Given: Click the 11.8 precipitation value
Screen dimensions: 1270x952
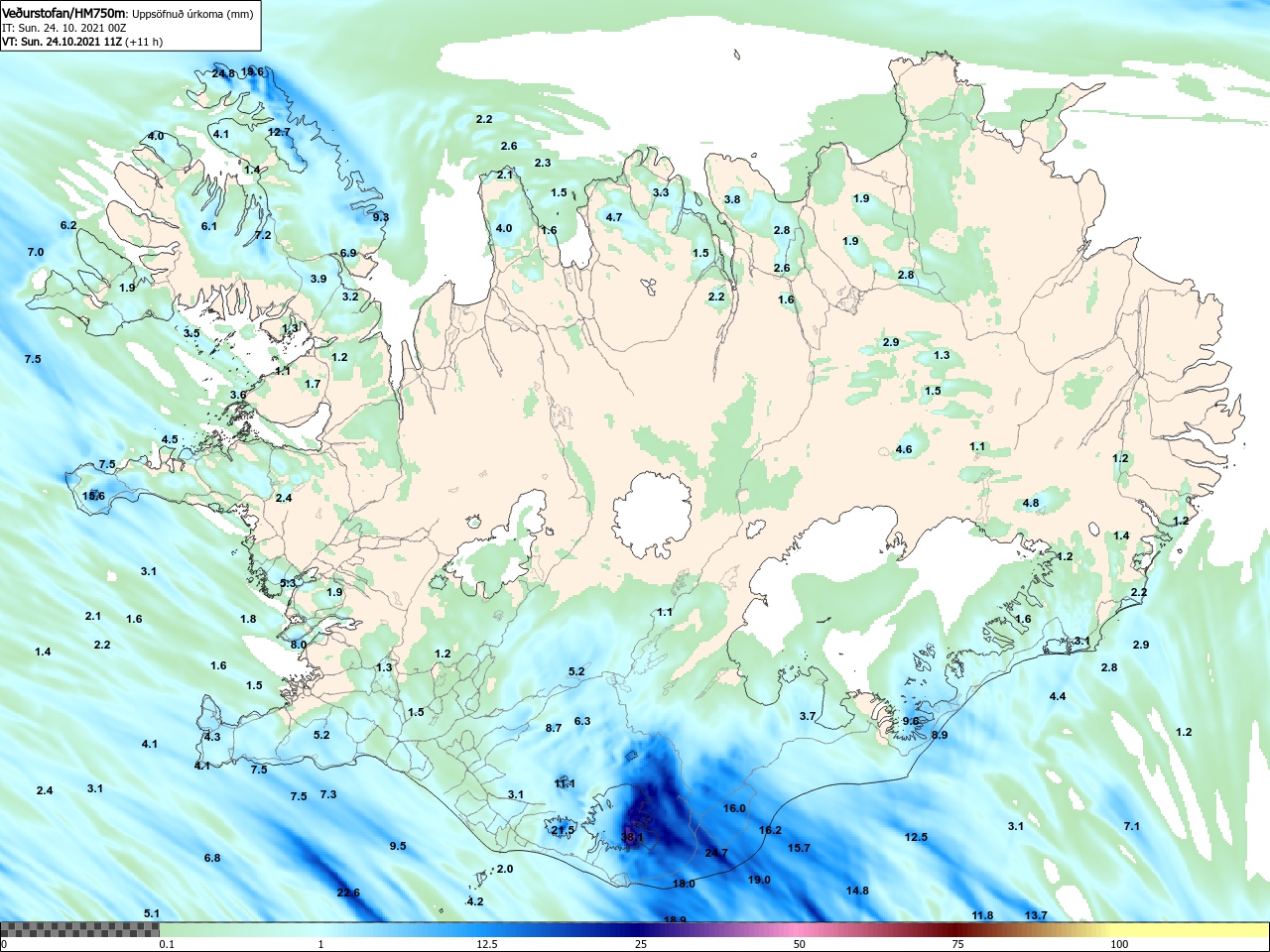Looking at the screenshot, I should 982,915.
